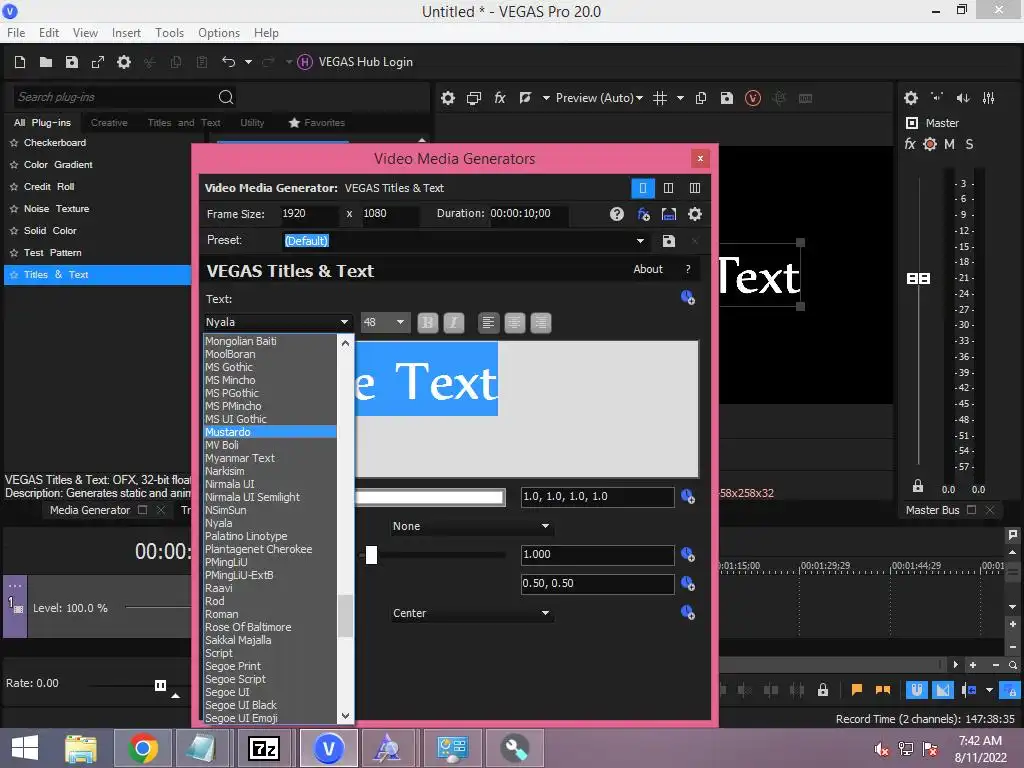Toggle split screen view icon

point(525,98)
